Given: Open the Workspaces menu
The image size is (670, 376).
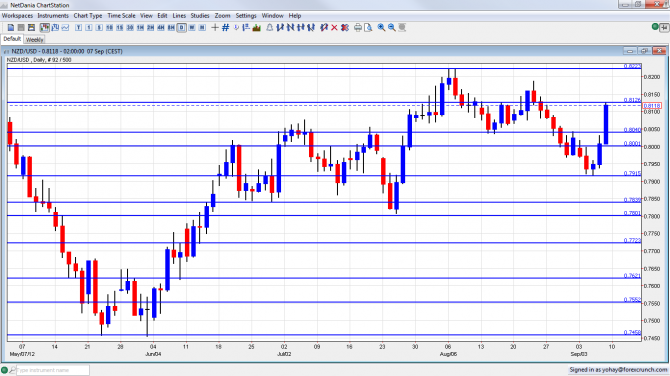Looking at the screenshot, I should click(x=17, y=16).
